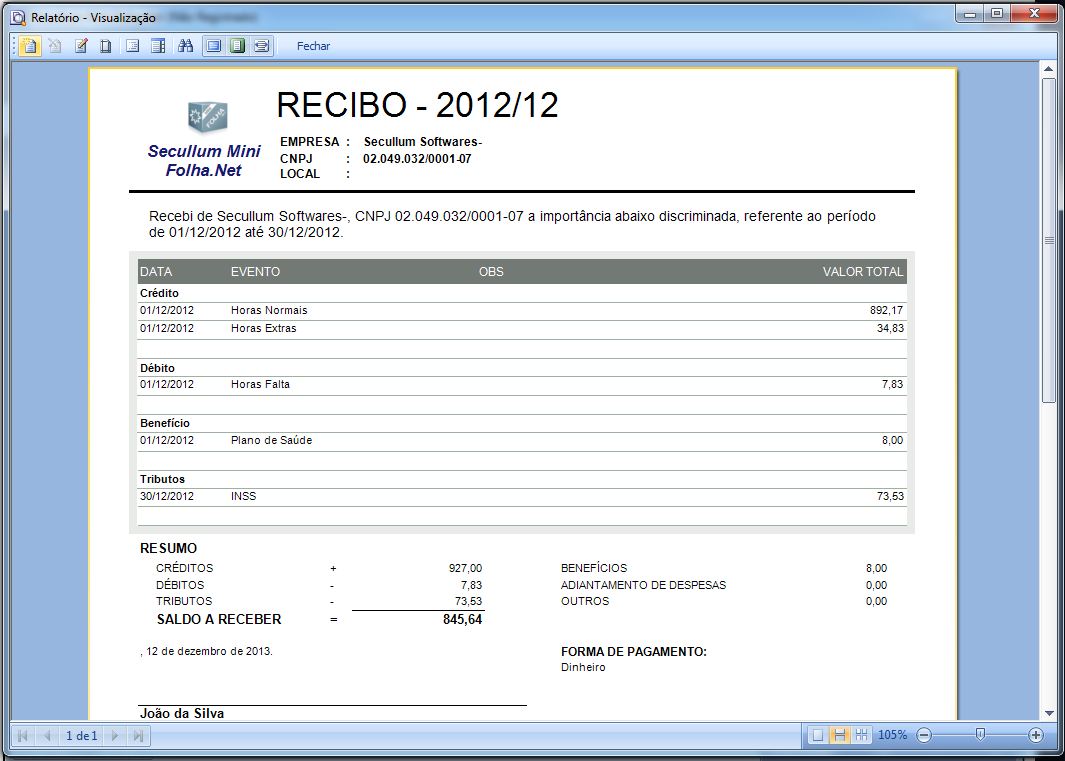Click the 'Horas Normais' event row
The height and width of the screenshot is (761, 1065).
[522, 311]
